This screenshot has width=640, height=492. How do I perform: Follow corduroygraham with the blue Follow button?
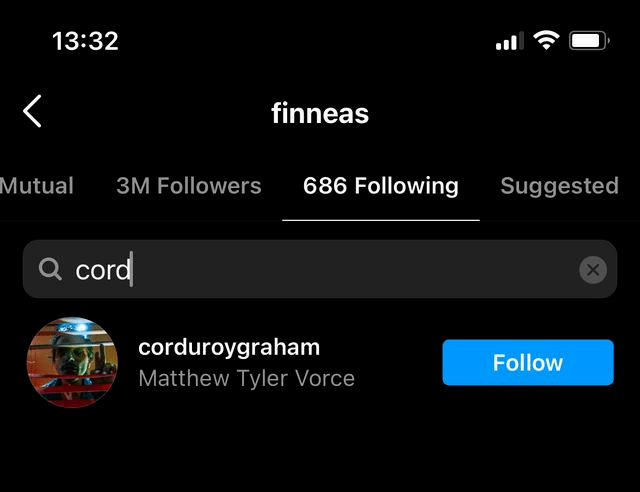(528, 362)
